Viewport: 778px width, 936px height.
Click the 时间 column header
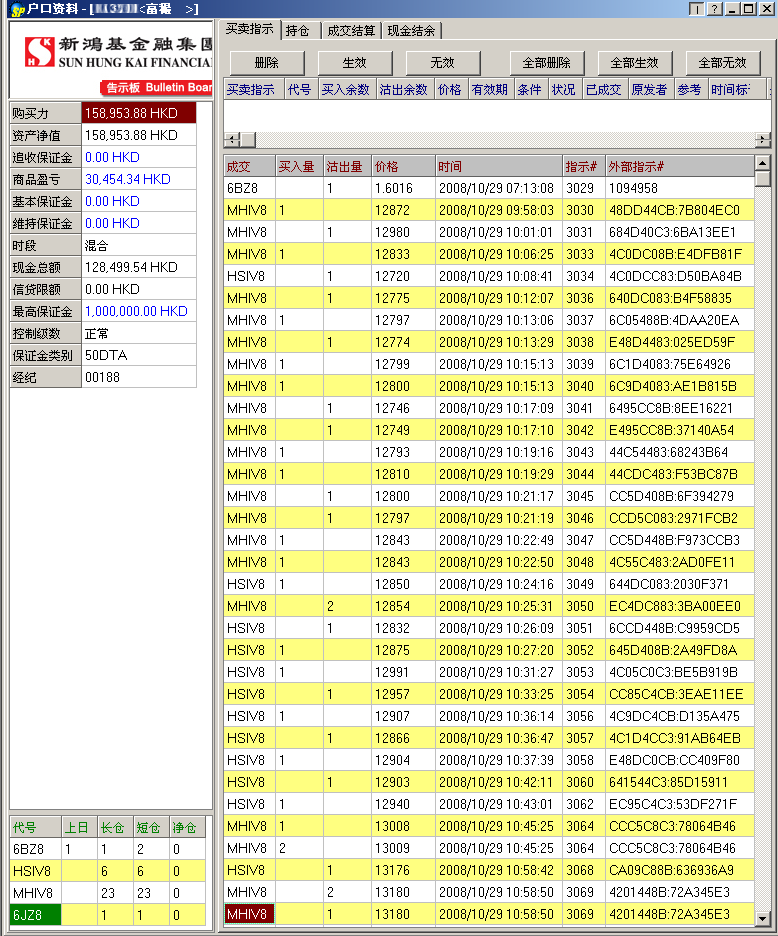tap(498, 167)
